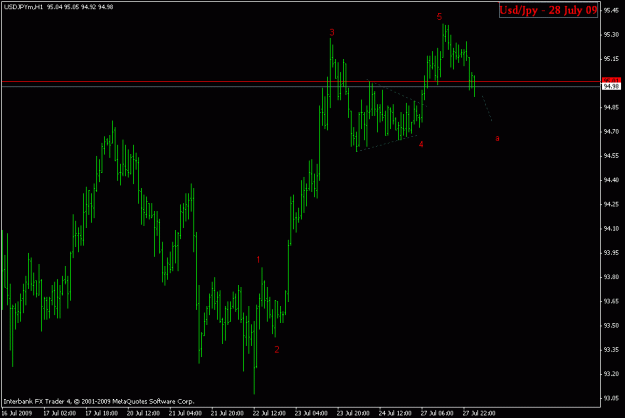Click the red horizontal line on the chart
Viewport: 625px width, 418px height.
(301, 81)
